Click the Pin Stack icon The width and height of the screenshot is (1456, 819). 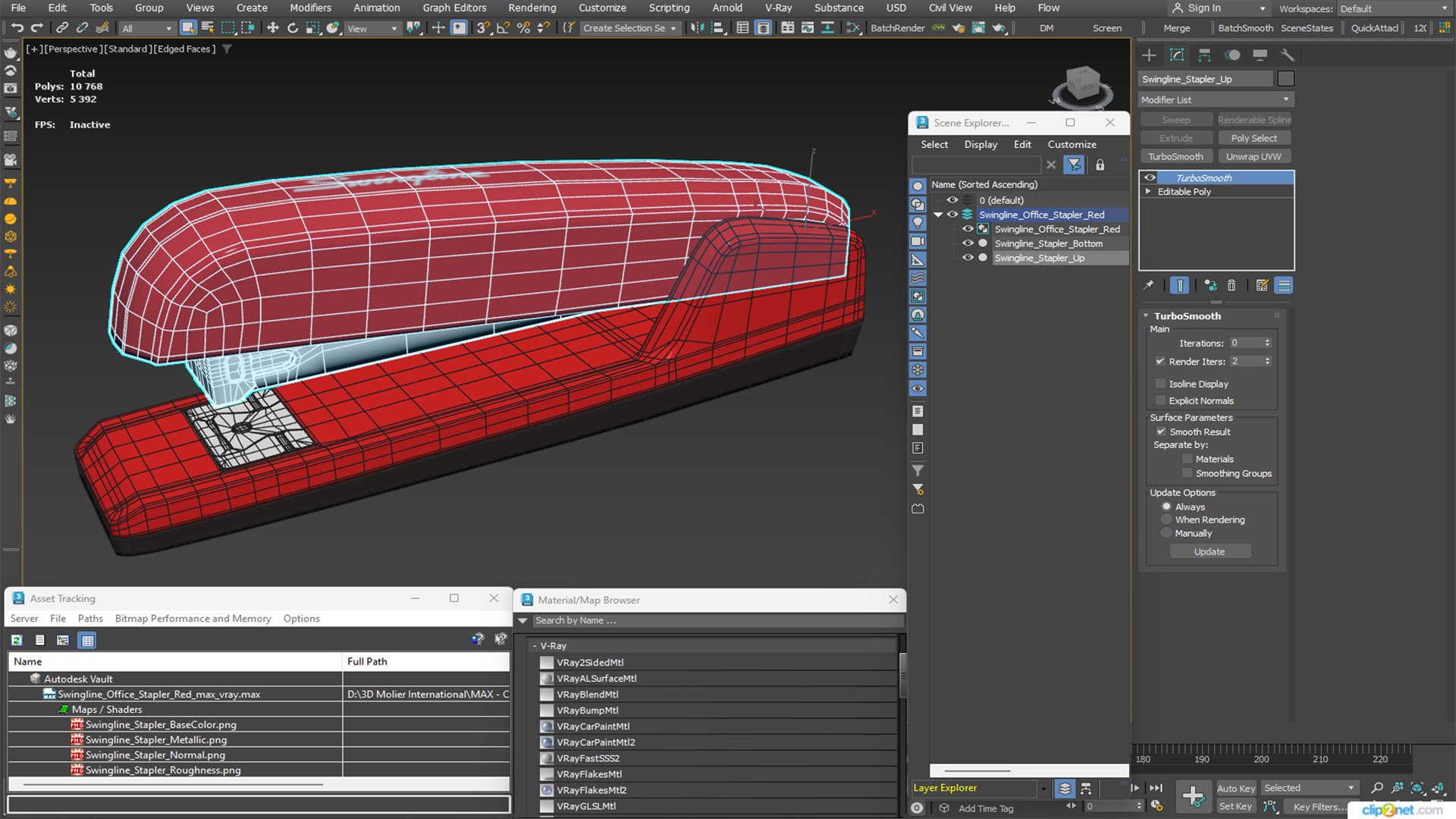(1149, 285)
